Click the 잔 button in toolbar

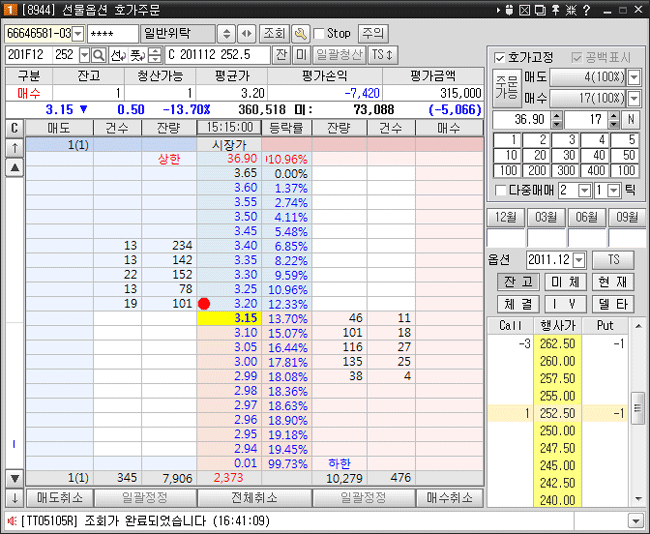tap(281, 55)
